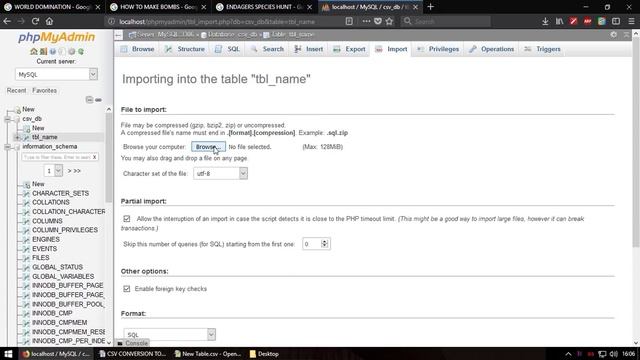640x360 pixels.
Task: Click the reload navigation panel icon
Action: pos(81,51)
